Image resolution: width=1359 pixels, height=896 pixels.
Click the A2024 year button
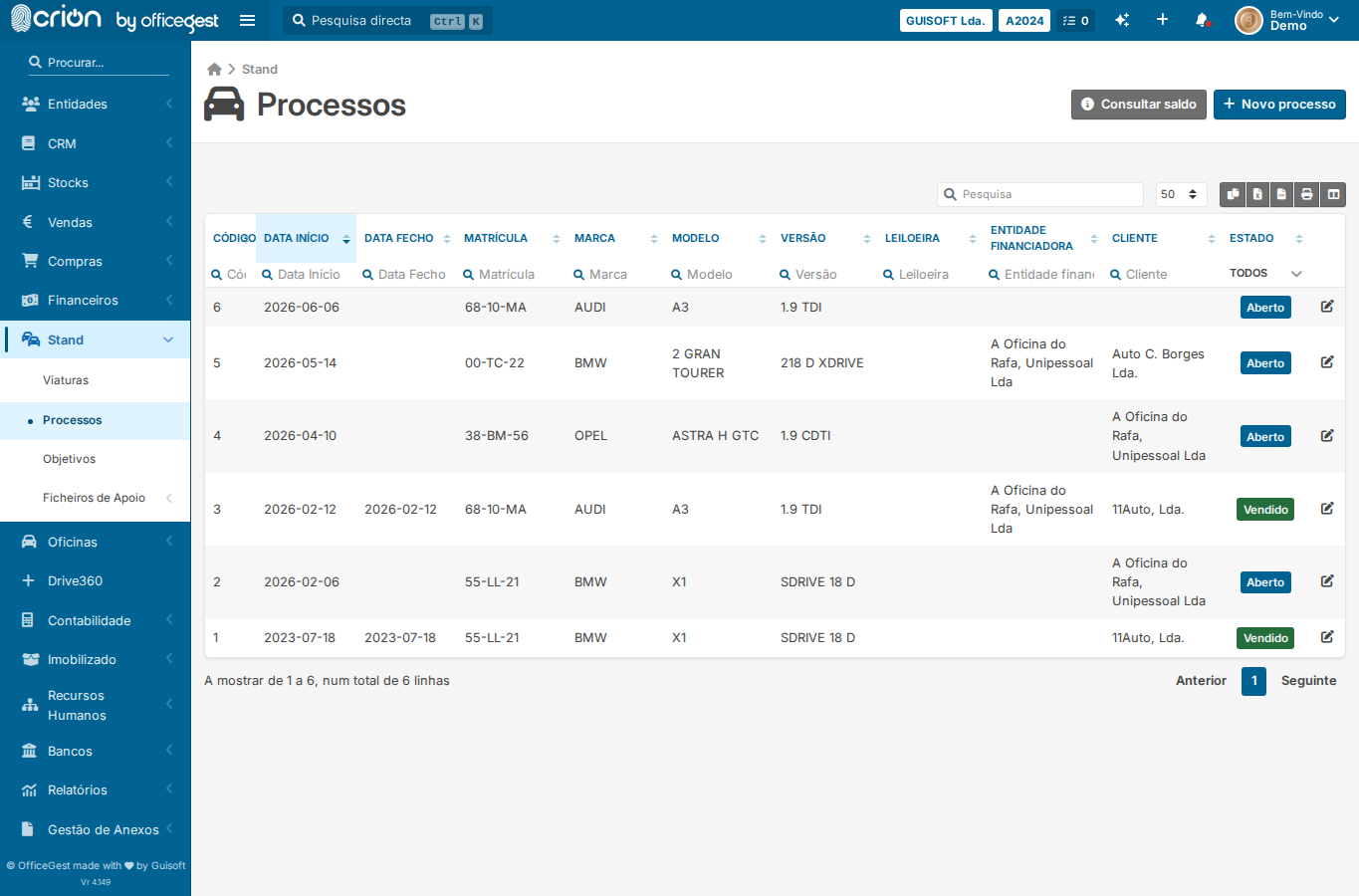pyautogui.click(x=1024, y=20)
